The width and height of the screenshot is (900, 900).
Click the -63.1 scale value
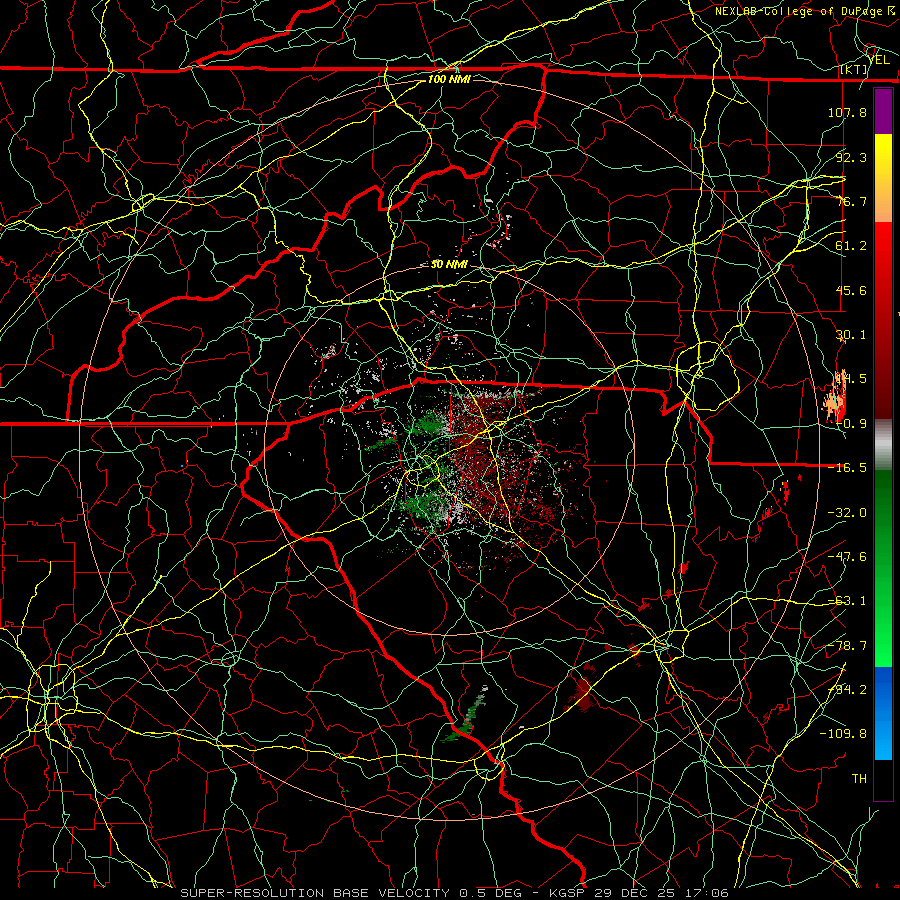click(x=847, y=601)
